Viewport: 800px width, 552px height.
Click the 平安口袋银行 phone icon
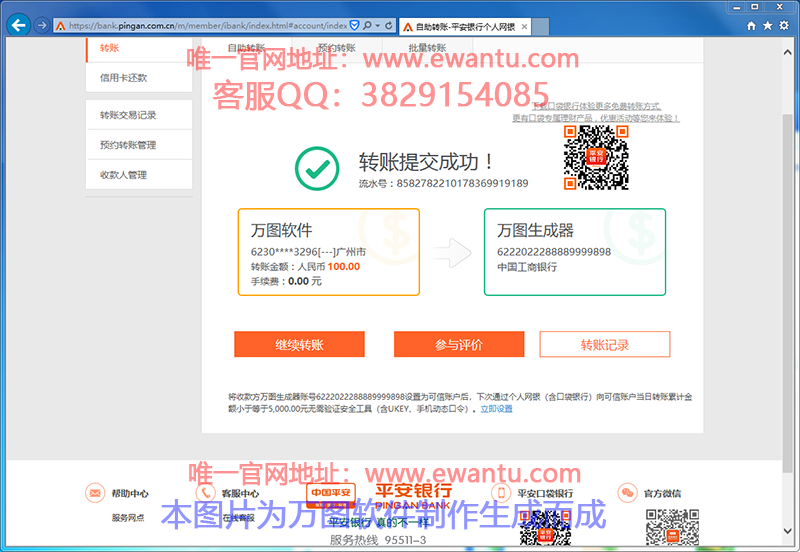[x=501, y=493]
